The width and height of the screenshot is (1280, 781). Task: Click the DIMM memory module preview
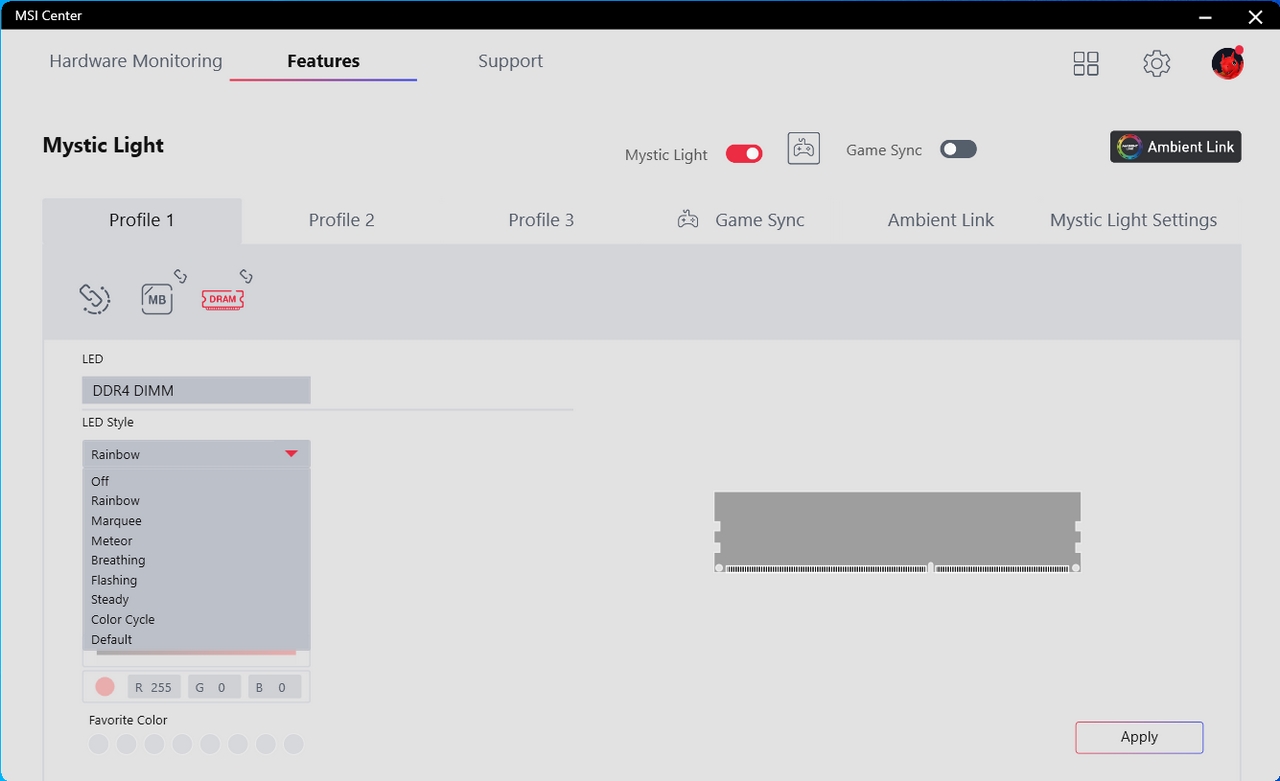pos(897,532)
